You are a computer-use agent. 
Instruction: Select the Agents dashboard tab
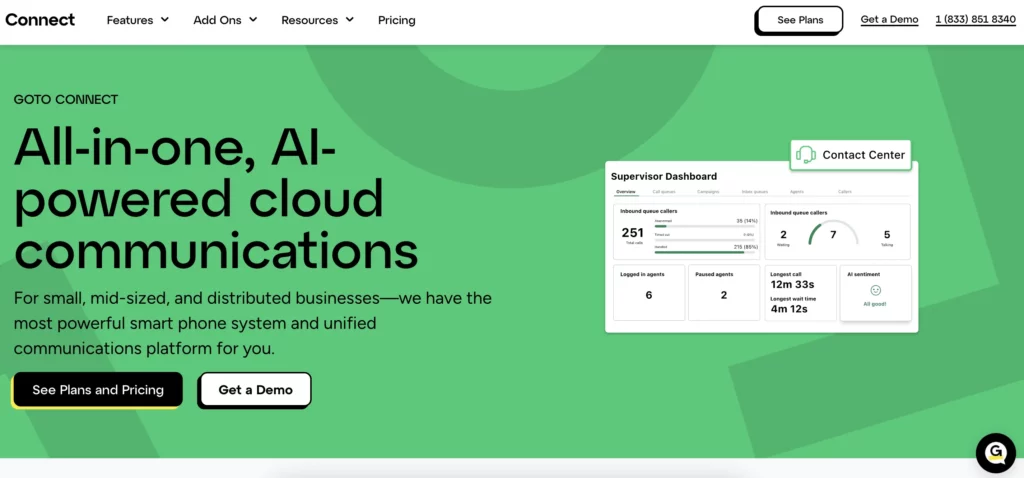click(x=797, y=192)
